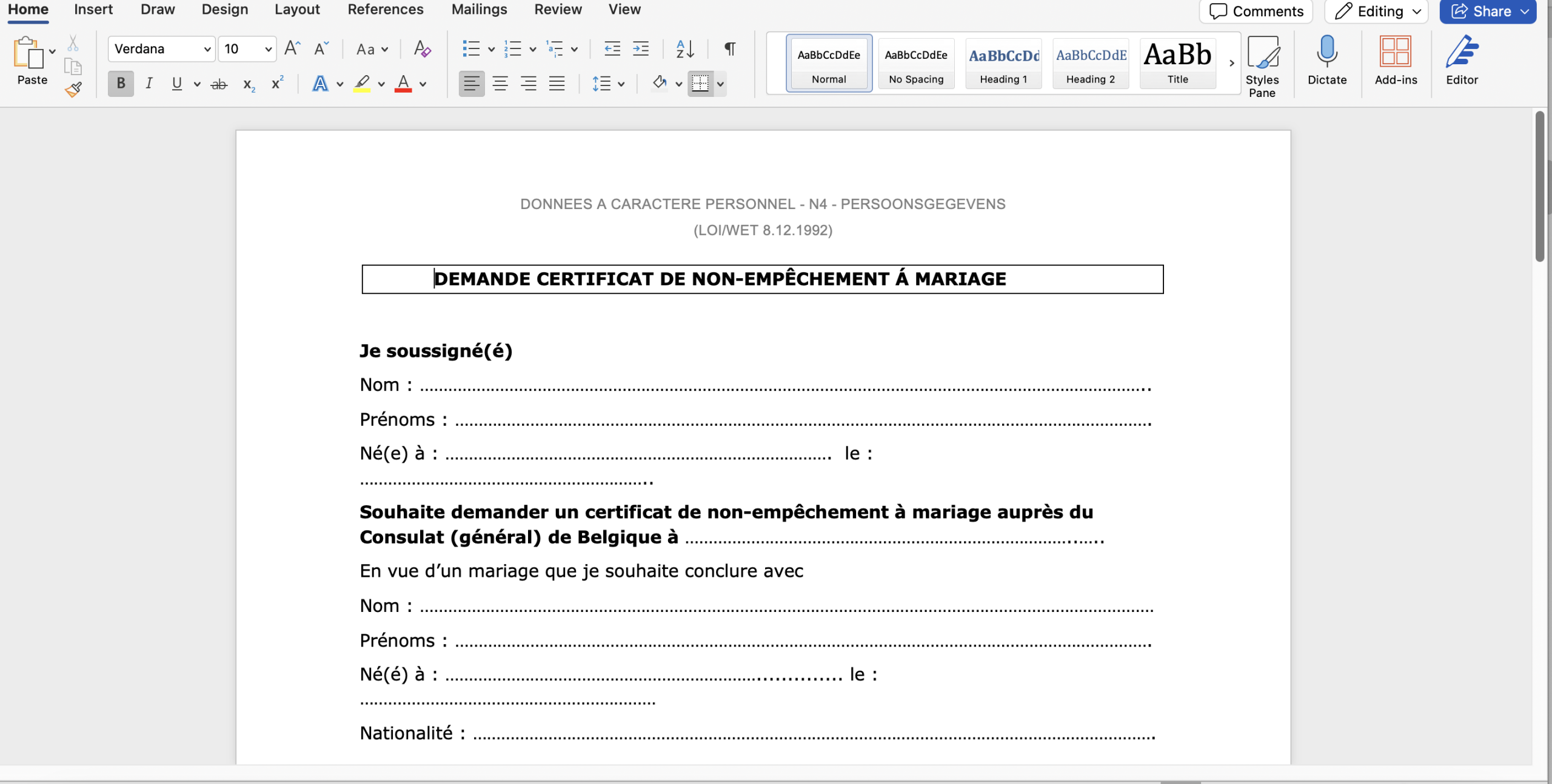Open Add-ins from the ribbon
The height and width of the screenshot is (784, 1552).
(1396, 60)
